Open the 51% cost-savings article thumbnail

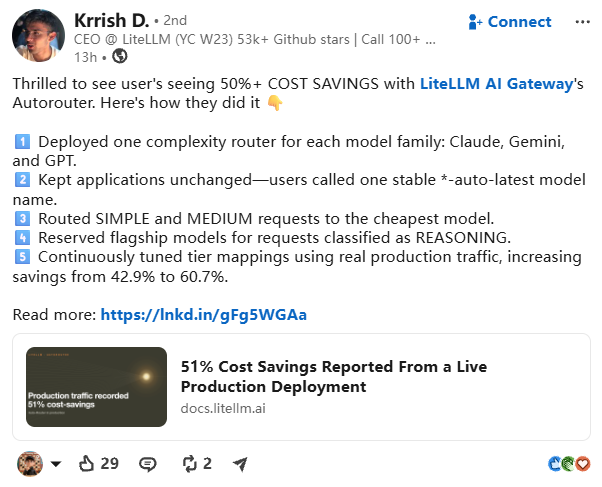pyautogui.click(x=96, y=387)
